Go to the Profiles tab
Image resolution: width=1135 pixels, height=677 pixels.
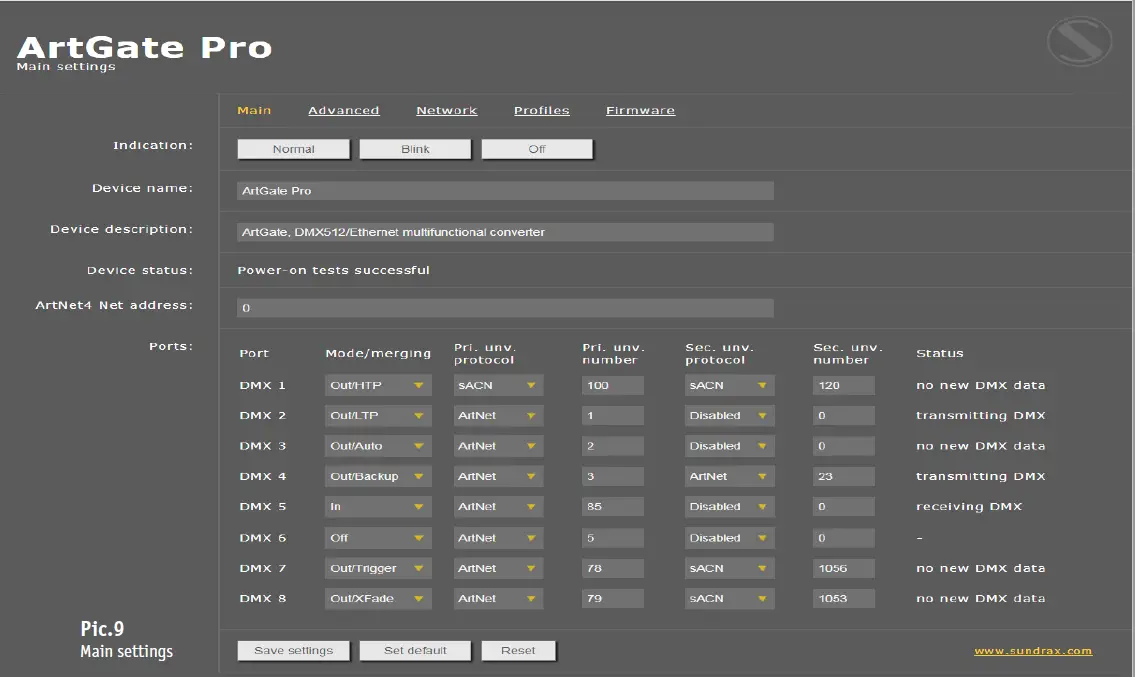pyautogui.click(x=541, y=111)
